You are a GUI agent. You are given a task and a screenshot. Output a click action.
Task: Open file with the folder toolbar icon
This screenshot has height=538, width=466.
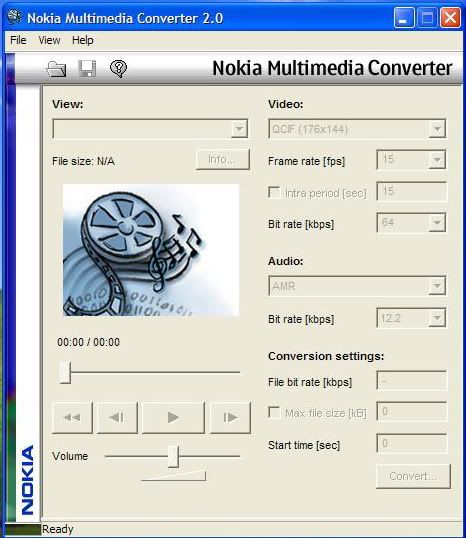[56, 69]
